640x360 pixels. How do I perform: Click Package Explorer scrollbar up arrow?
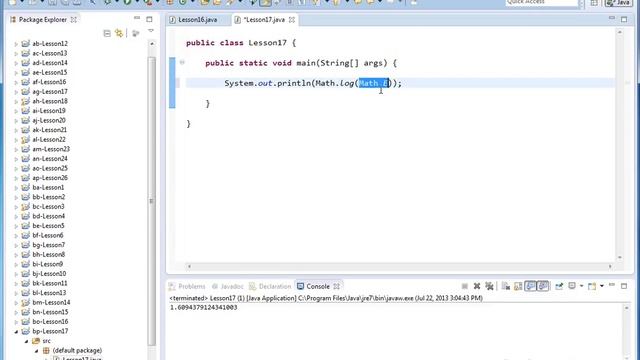coord(152,44)
